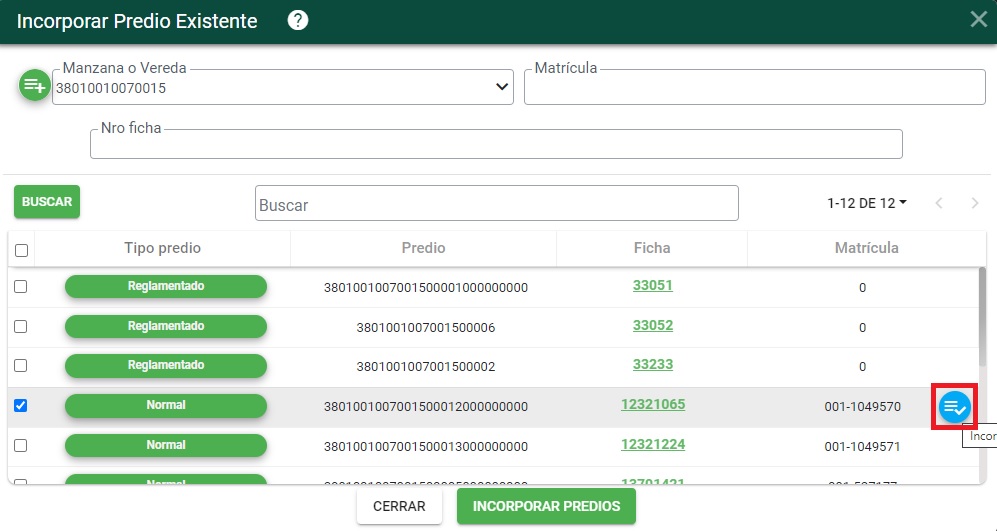The height and width of the screenshot is (531, 997).
Task: Click the Normal badge in row 12321224
Action: [x=166, y=445]
